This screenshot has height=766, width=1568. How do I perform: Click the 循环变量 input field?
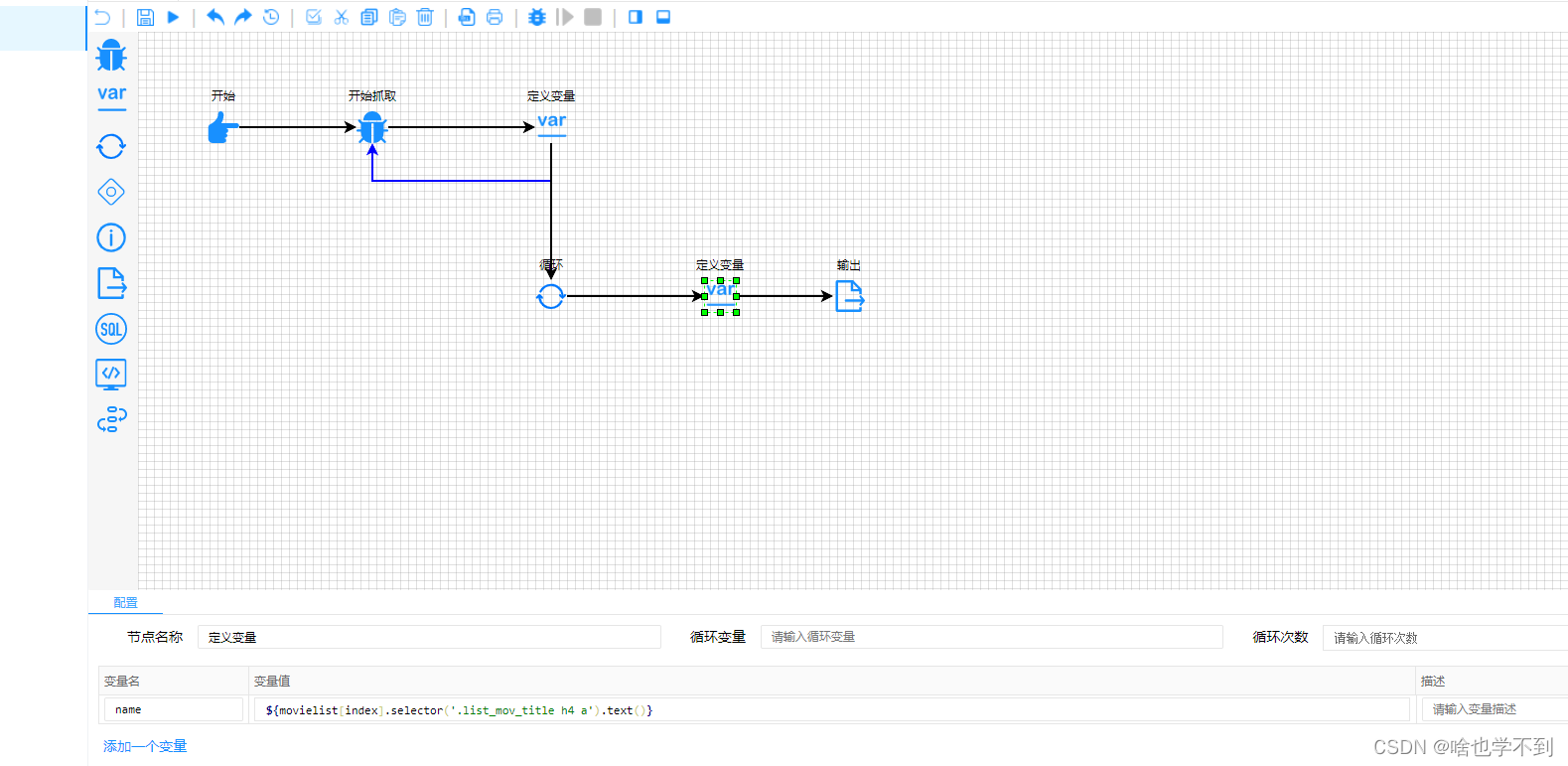click(991, 637)
